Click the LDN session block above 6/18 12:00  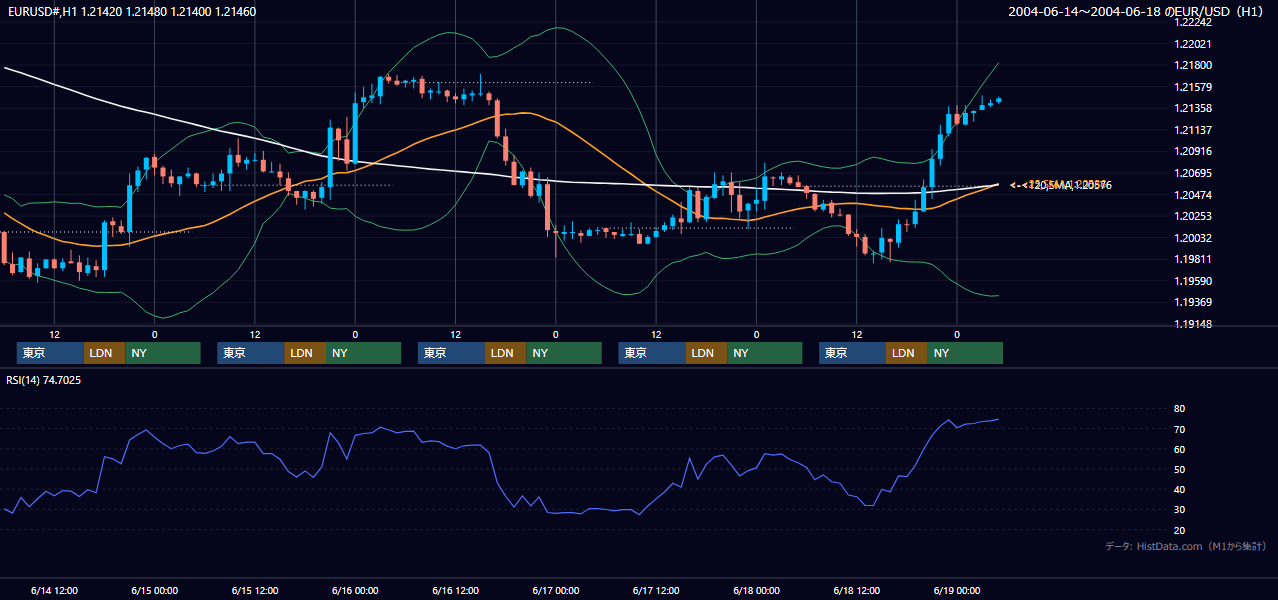(x=906, y=353)
